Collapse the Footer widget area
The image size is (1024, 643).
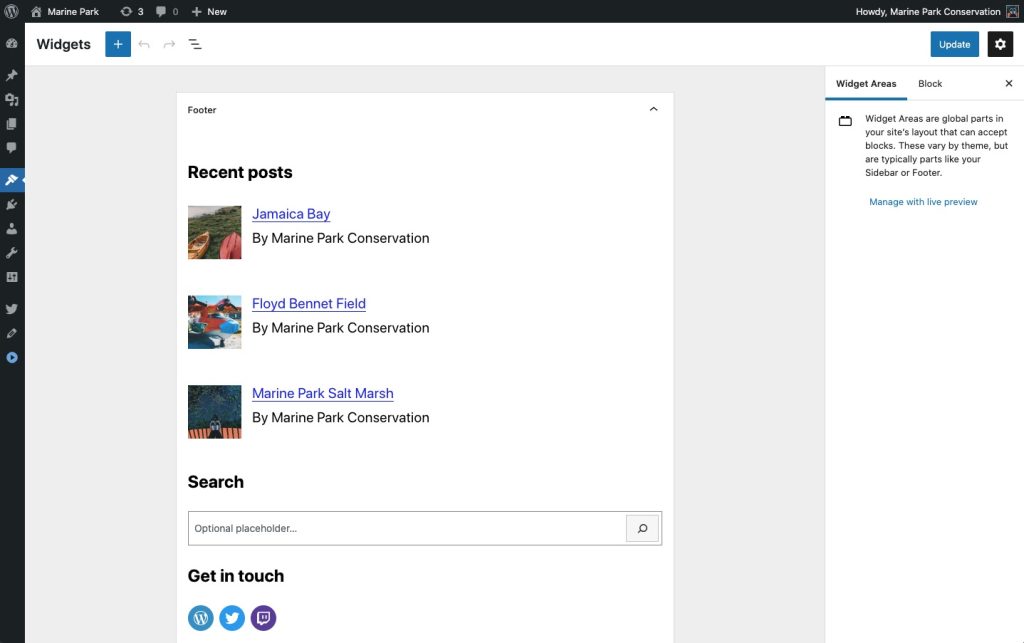pos(653,109)
